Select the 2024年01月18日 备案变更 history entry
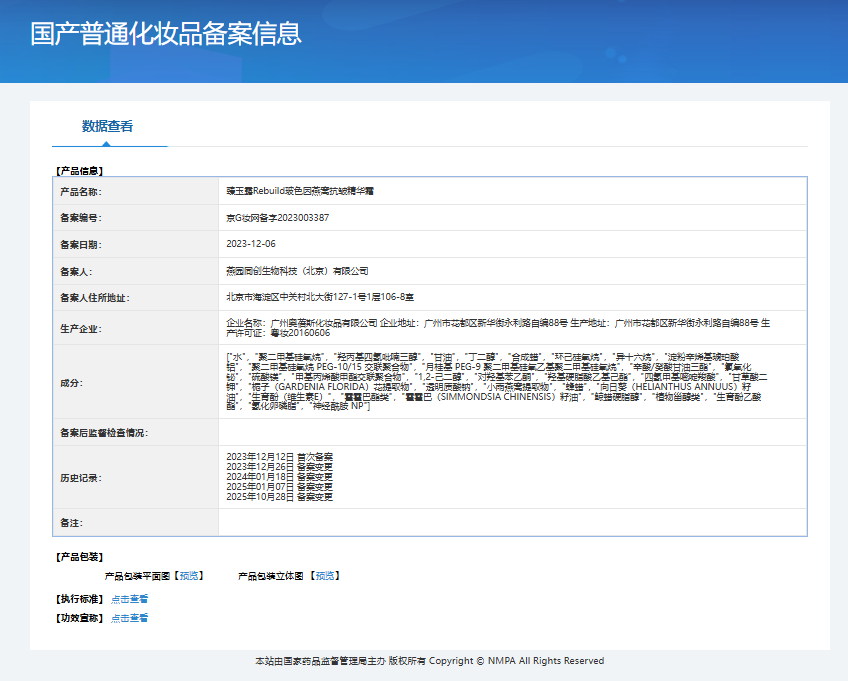The width and height of the screenshot is (848, 681). pos(279,477)
